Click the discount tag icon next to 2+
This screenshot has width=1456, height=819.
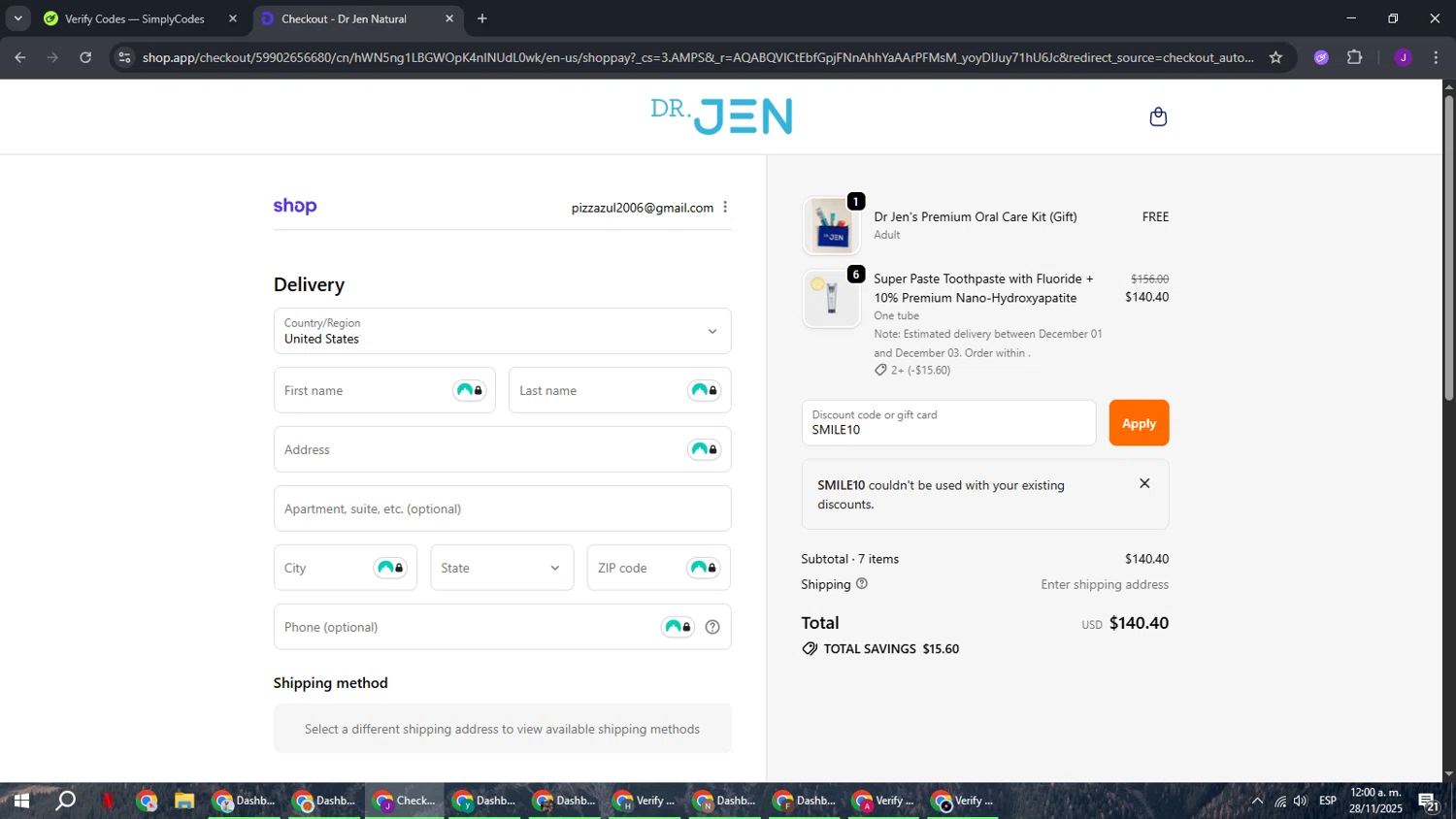coord(880,370)
